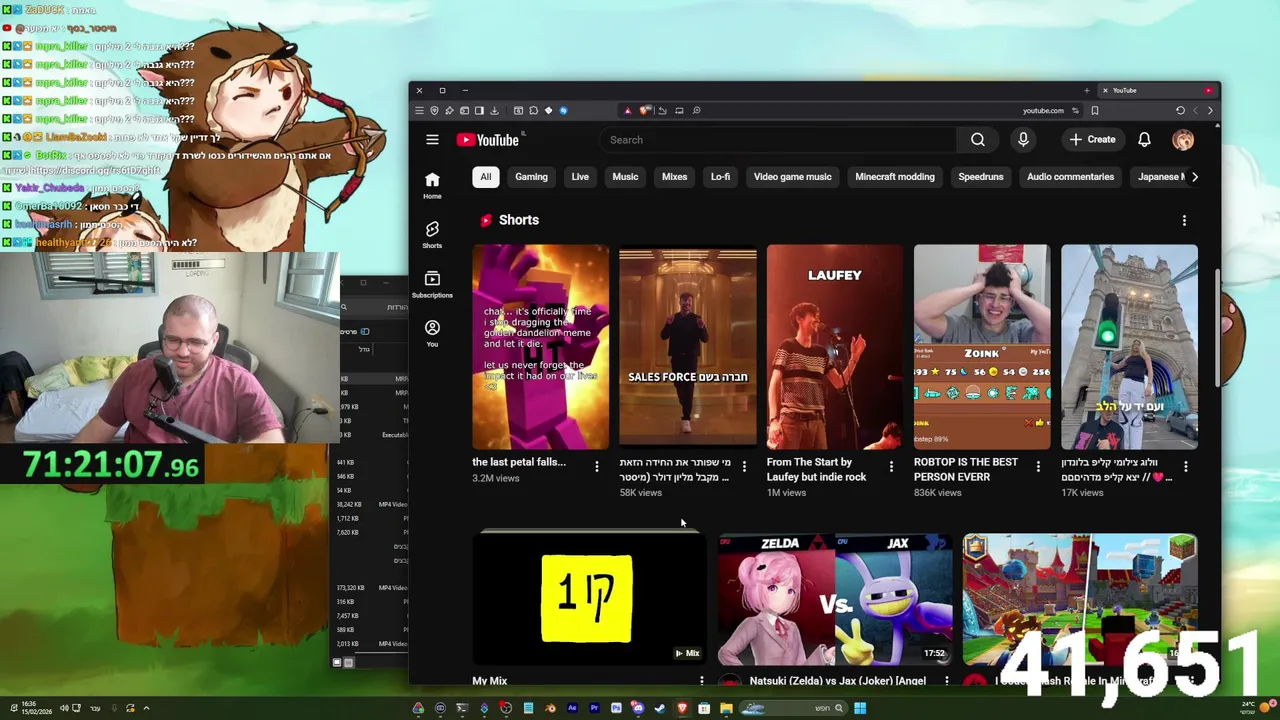The image size is (1280, 720).
Task: Open the My Mix title link
Action: [490, 681]
